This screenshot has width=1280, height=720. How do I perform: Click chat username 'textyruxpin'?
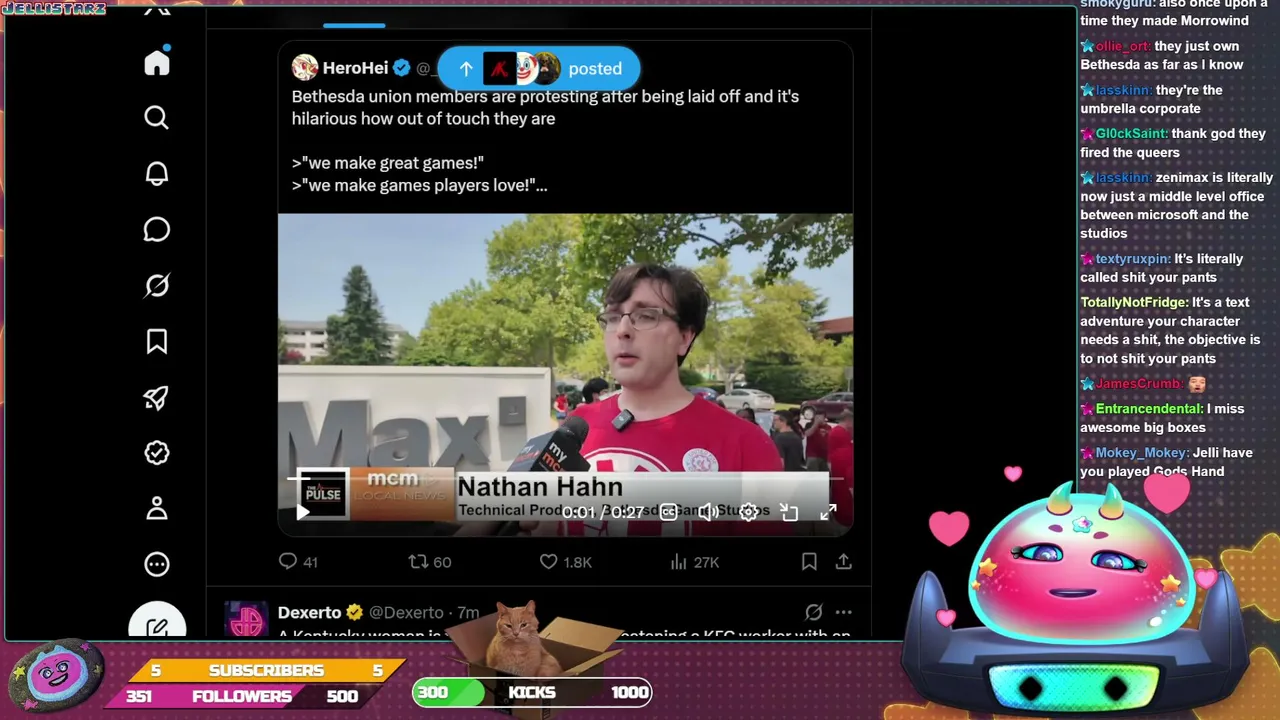click(1133, 259)
